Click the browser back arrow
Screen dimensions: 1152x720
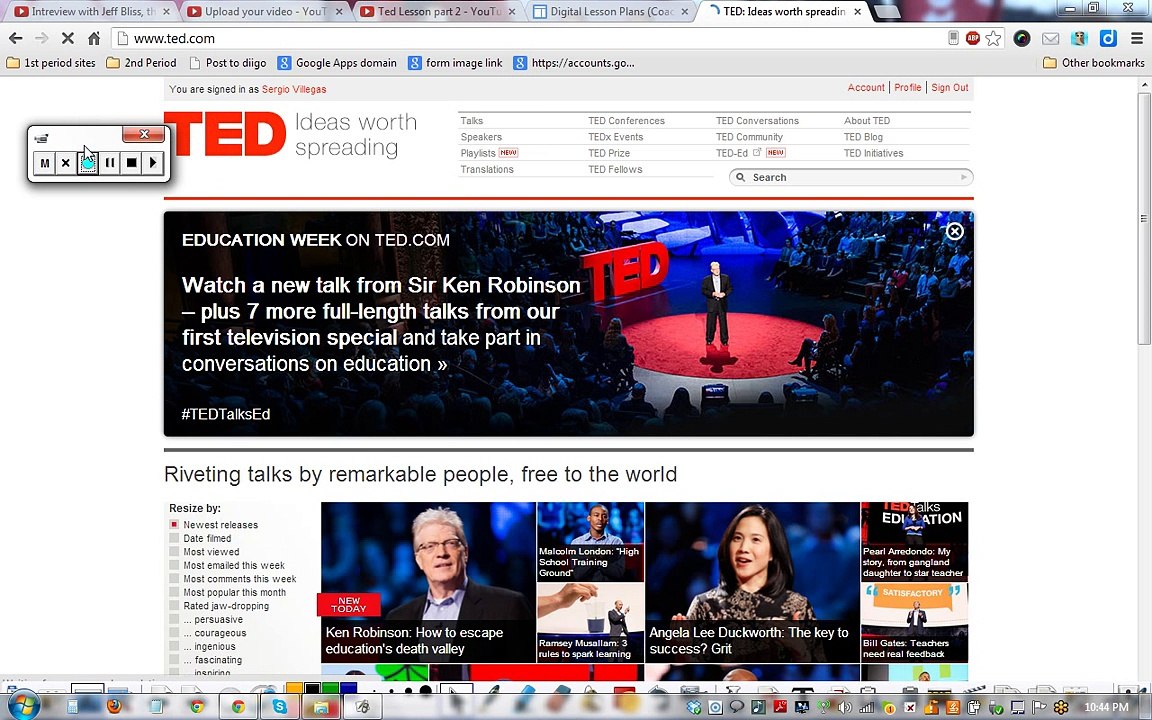click(x=15, y=38)
